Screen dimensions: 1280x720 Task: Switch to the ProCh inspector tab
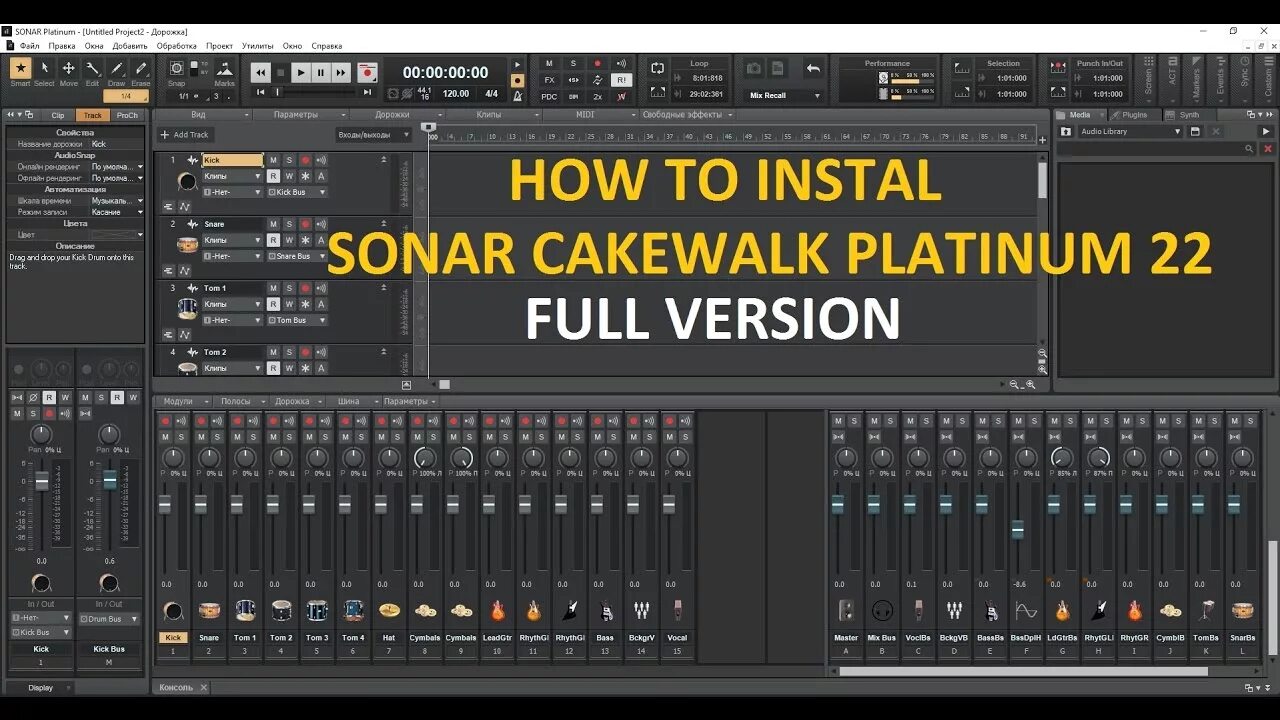point(127,115)
